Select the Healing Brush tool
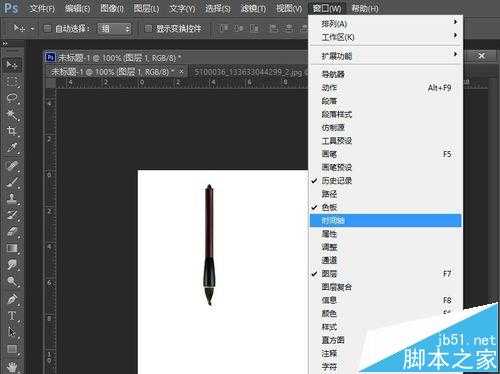This screenshot has width=500, height=374. (x=12, y=165)
